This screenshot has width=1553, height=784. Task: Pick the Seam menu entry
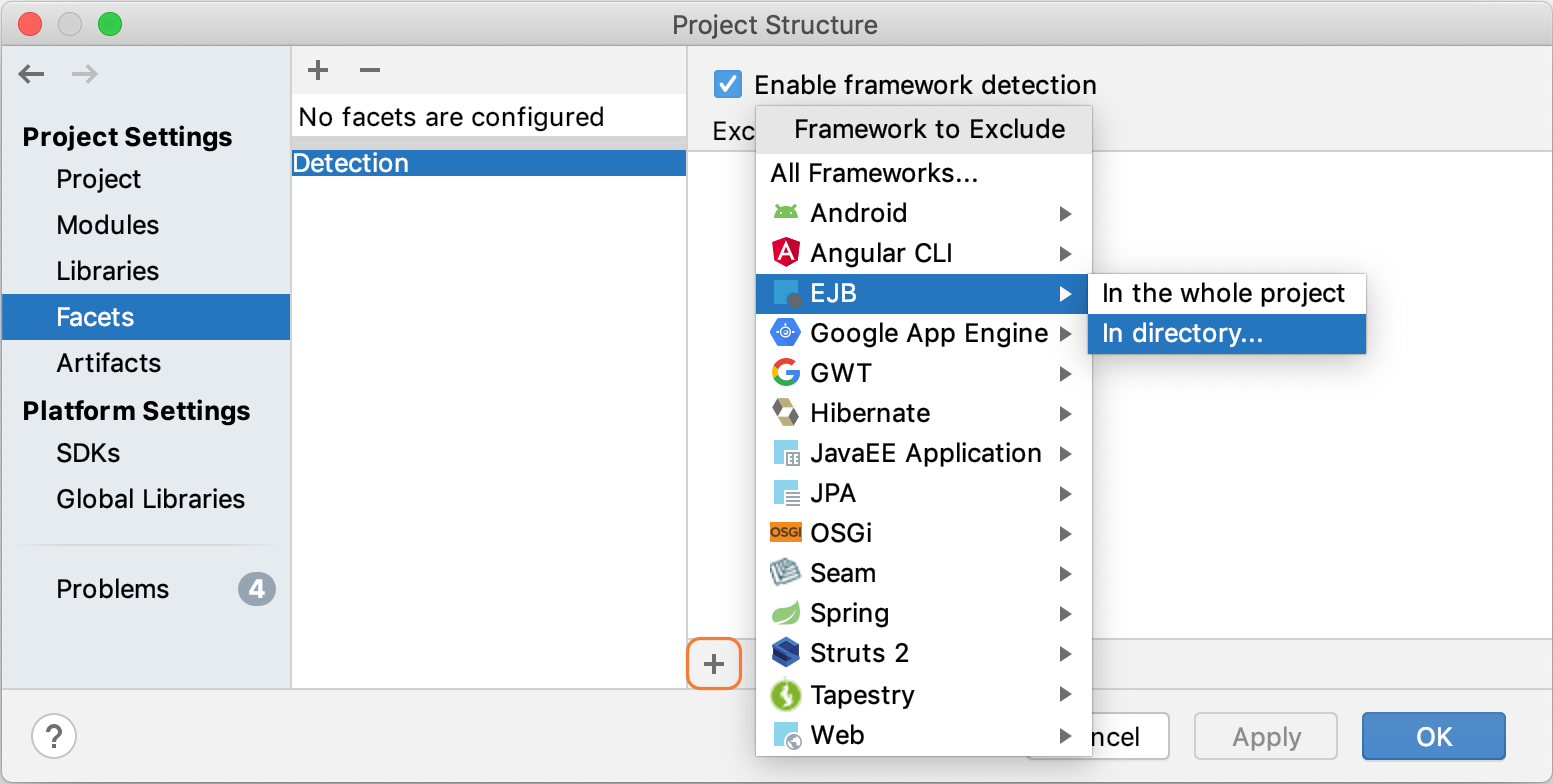tap(923, 573)
